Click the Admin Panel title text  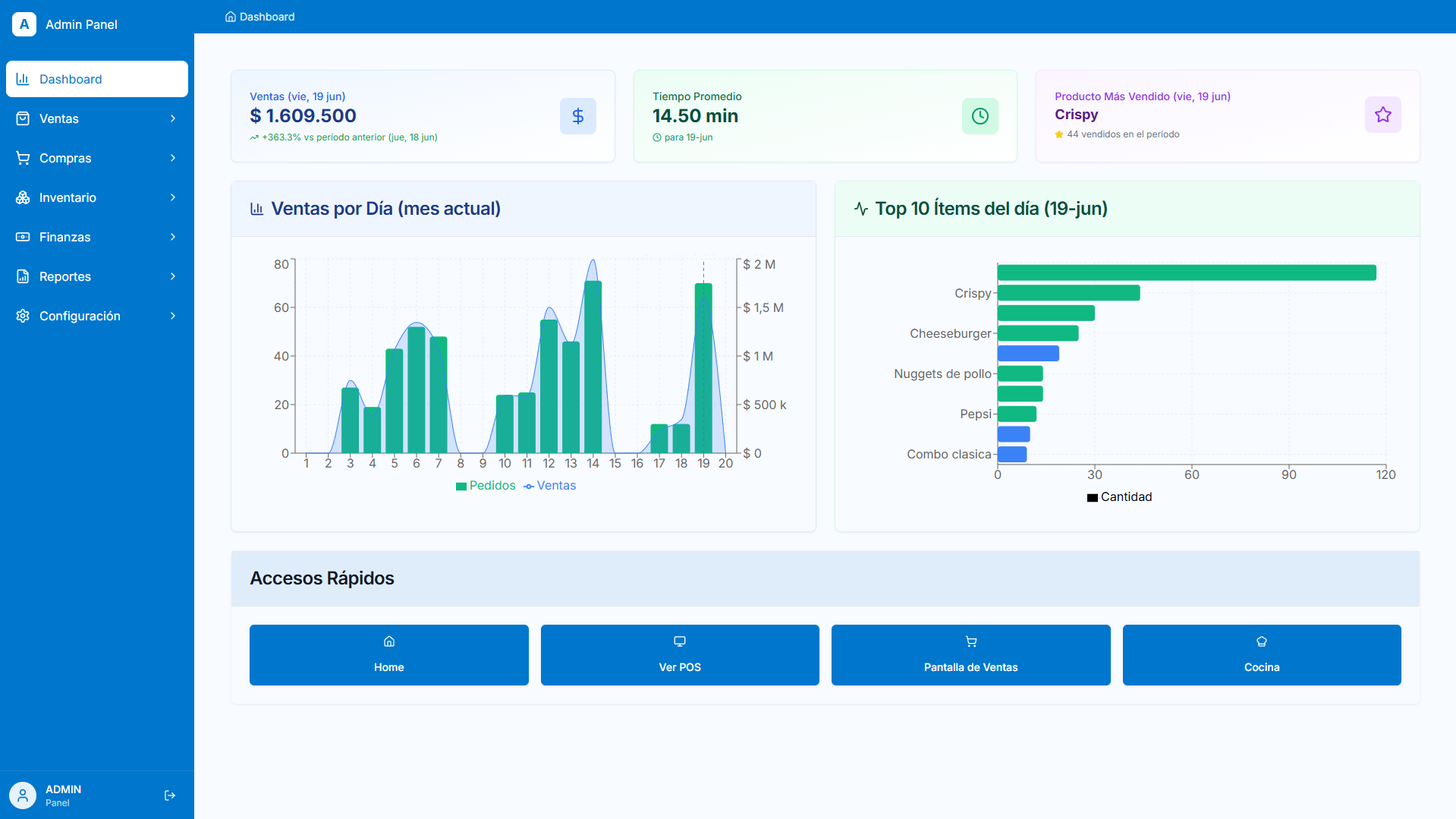point(81,24)
